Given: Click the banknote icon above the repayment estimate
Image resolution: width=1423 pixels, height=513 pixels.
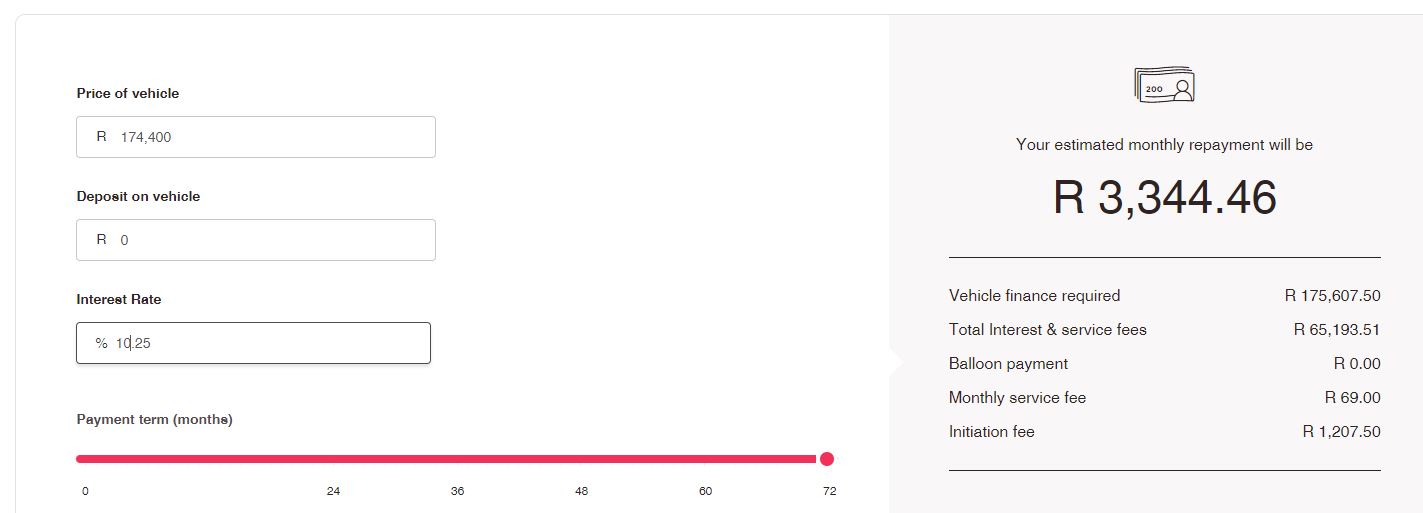Looking at the screenshot, I should tap(1164, 84).
